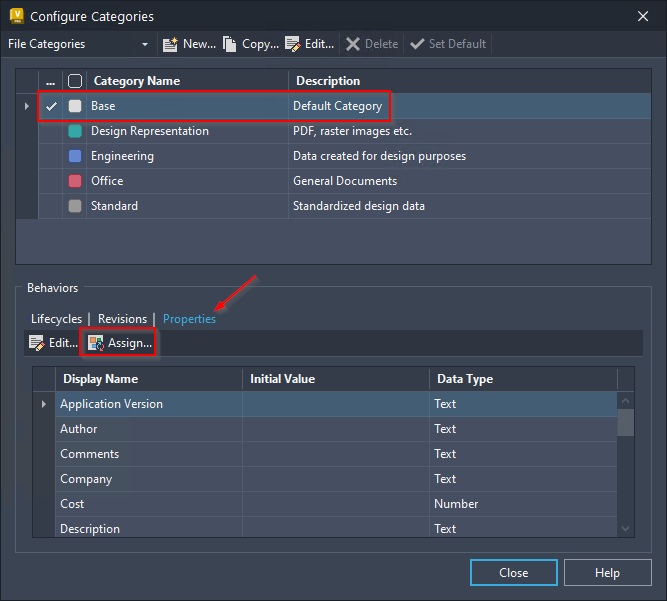The image size is (667, 601).
Task: Select the Company property row
Action: (x=336, y=479)
